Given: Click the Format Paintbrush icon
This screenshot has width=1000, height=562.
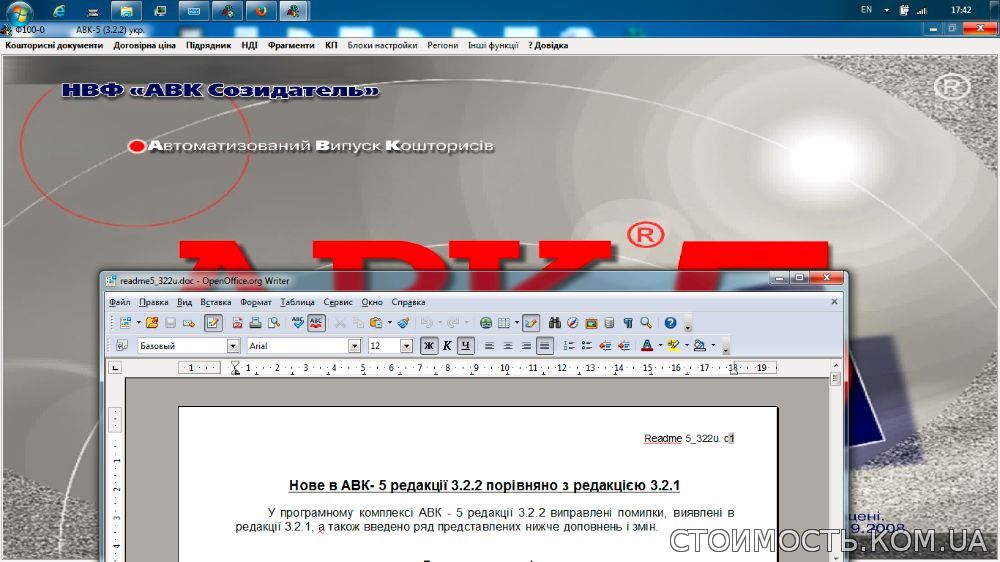Looking at the screenshot, I should [403, 323].
